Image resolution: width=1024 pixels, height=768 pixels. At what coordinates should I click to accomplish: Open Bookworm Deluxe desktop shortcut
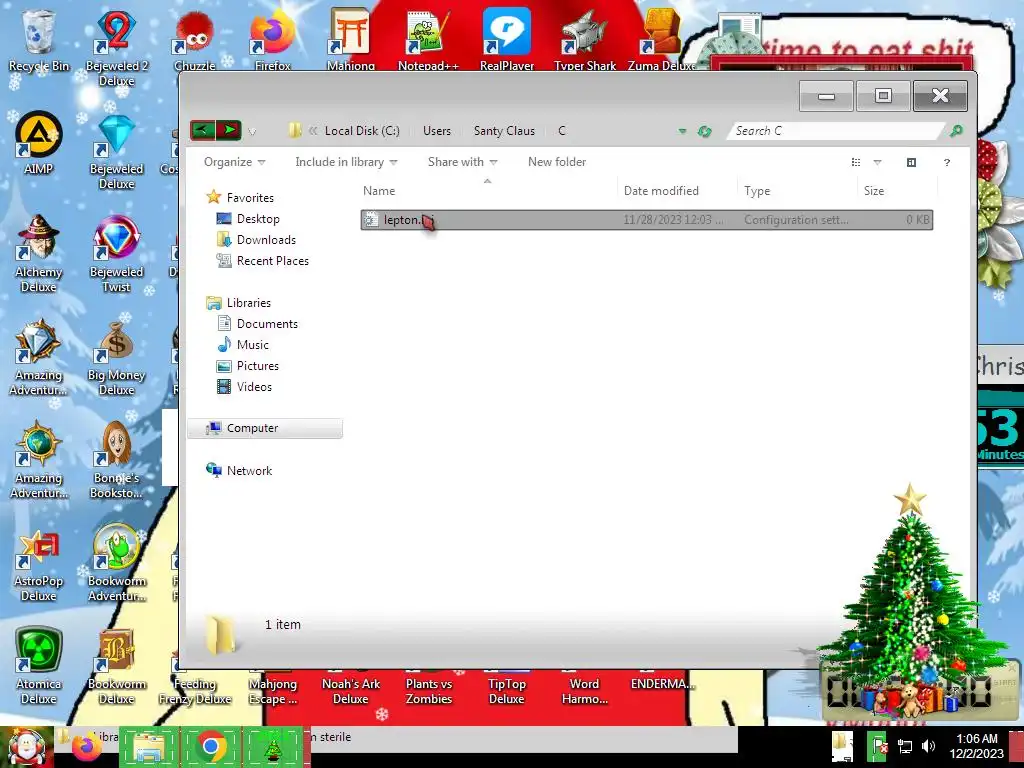116,666
